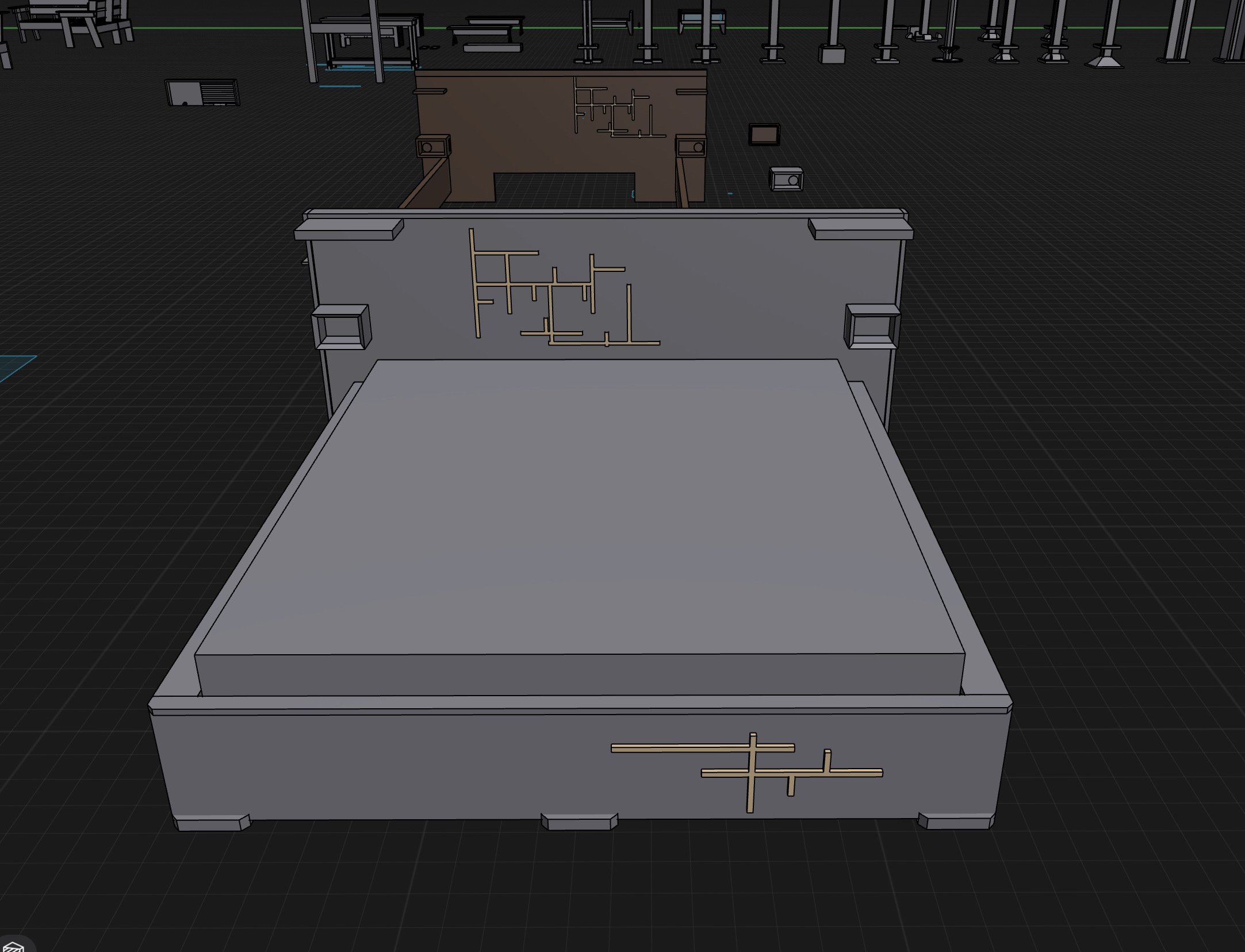Select the top-right ledge of grey headboard
This screenshot has height=952, width=1245.
[860, 229]
